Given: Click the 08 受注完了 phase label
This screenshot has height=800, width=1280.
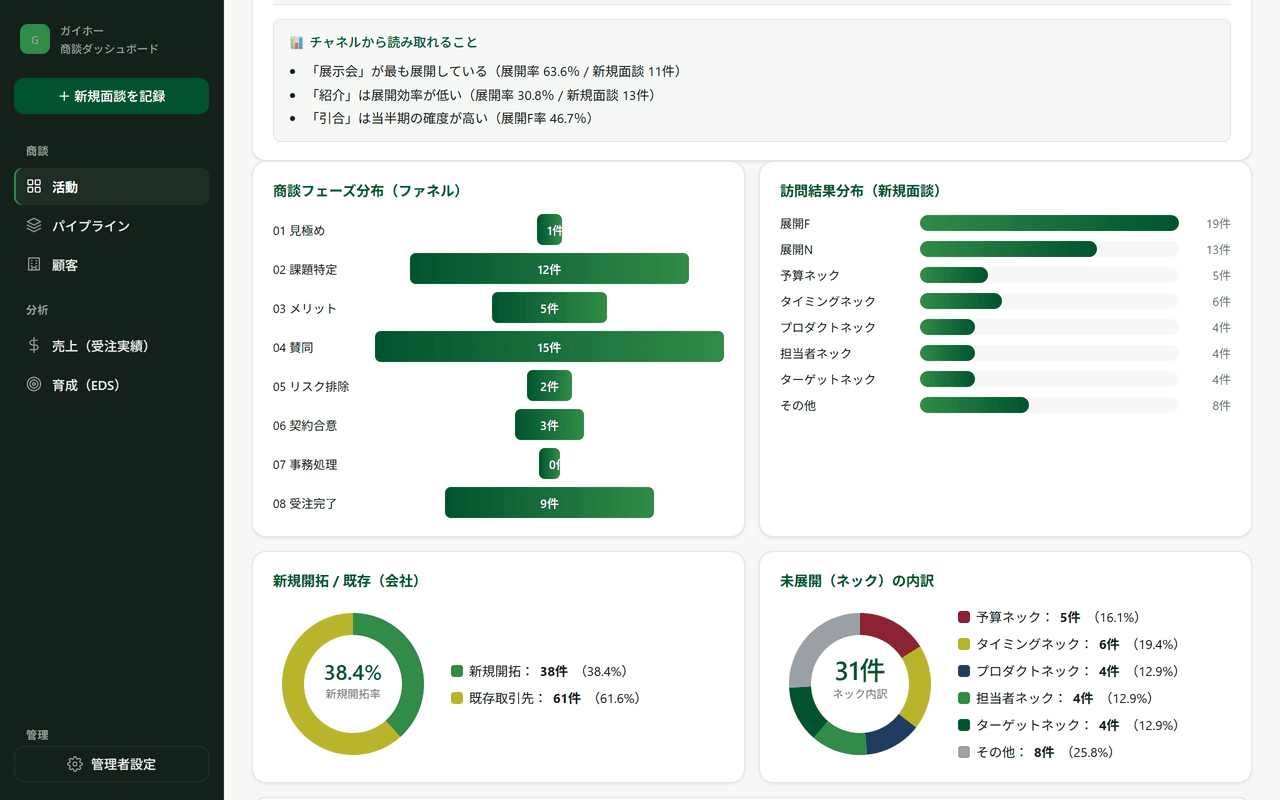Looking at the screenshot, I should point(305,504).
